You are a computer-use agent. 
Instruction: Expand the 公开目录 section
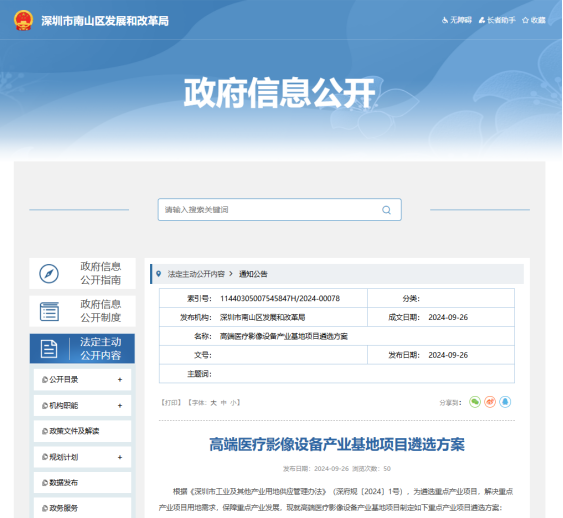[82, 379]
